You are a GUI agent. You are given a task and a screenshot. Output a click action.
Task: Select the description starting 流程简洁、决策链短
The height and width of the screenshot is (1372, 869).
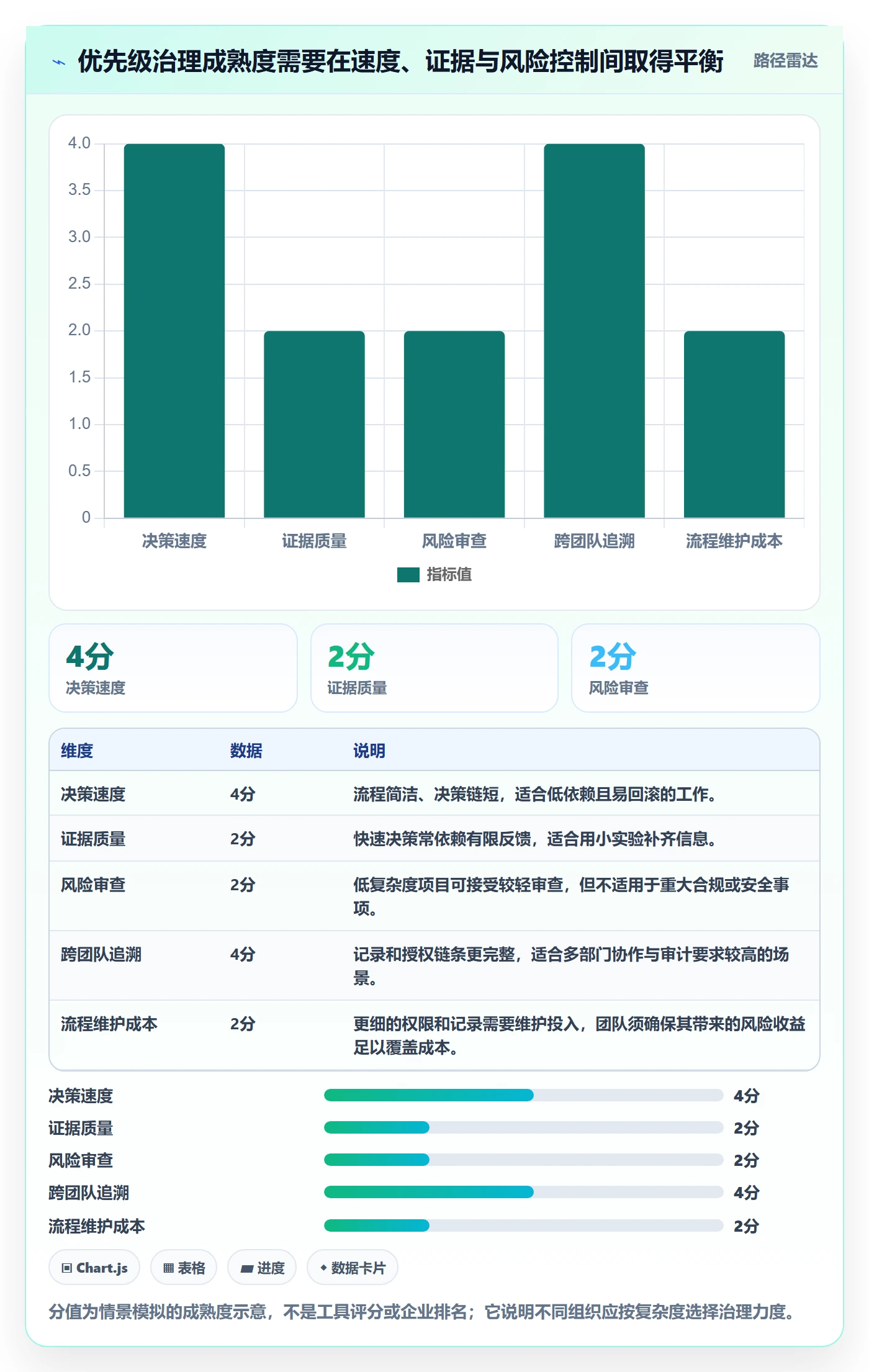click(535, 794)
